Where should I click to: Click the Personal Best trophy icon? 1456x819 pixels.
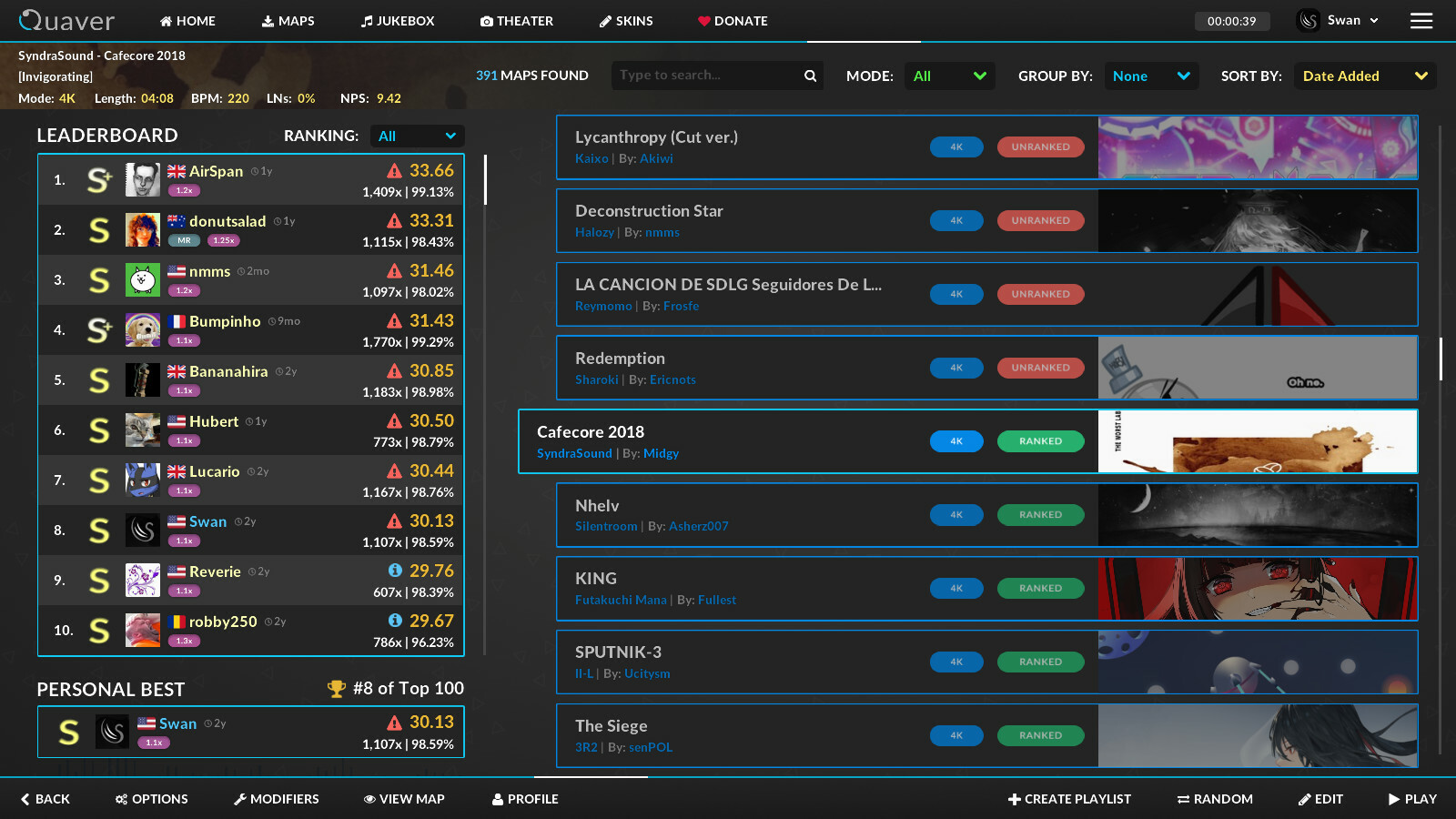click(336, 689)
